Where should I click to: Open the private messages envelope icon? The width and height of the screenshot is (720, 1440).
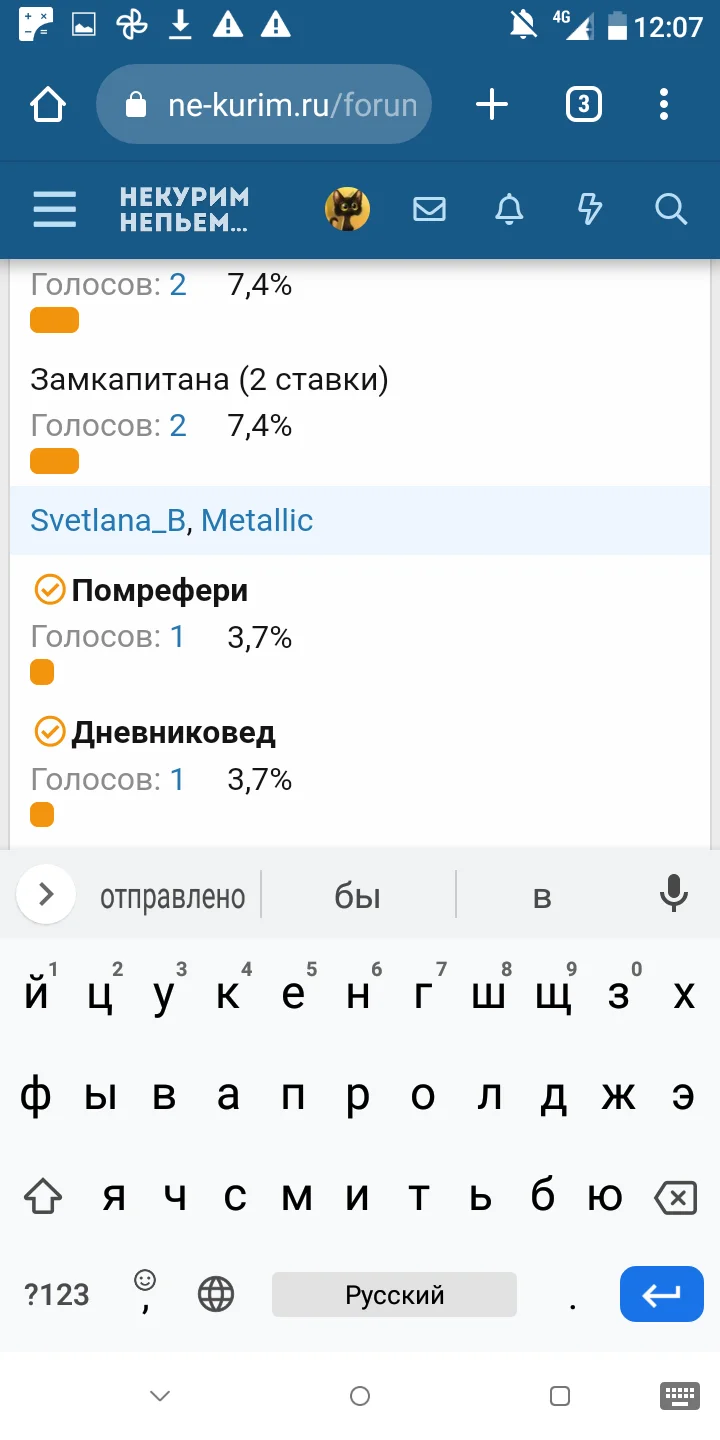tap(429, 209)
